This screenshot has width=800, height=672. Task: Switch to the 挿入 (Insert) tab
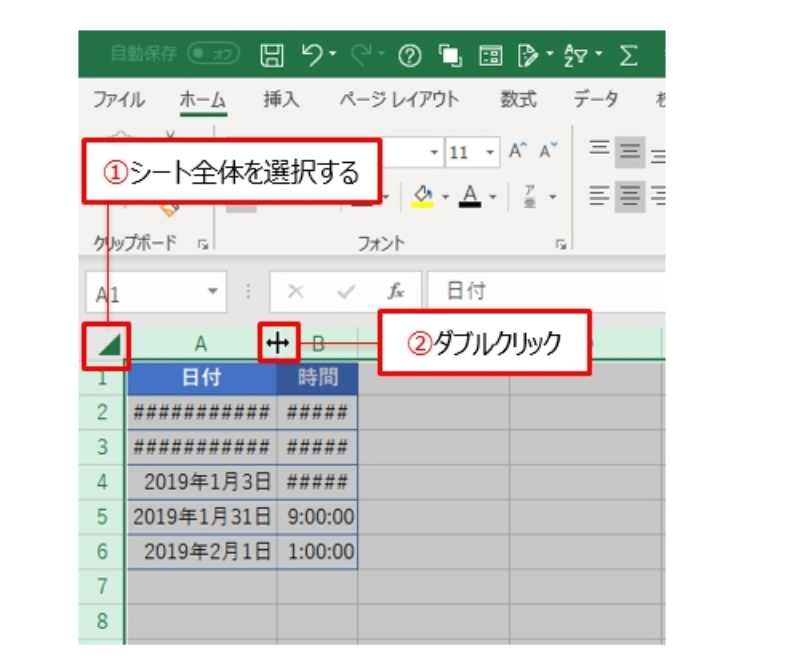(281, 100)
